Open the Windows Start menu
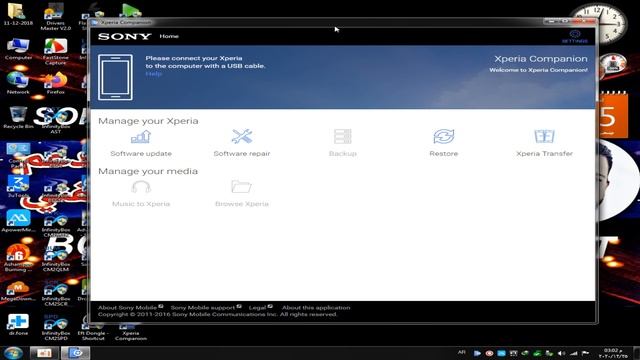640x360 pixels. [x=13, y=353]
